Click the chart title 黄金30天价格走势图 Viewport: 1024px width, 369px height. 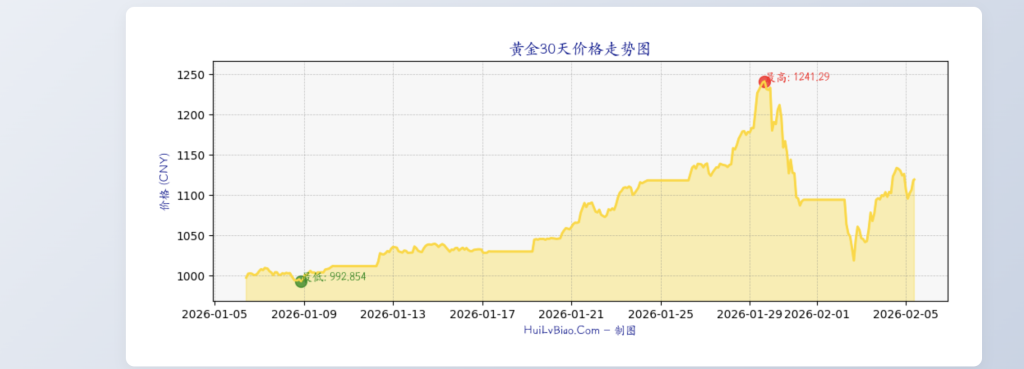pos(580,49)
